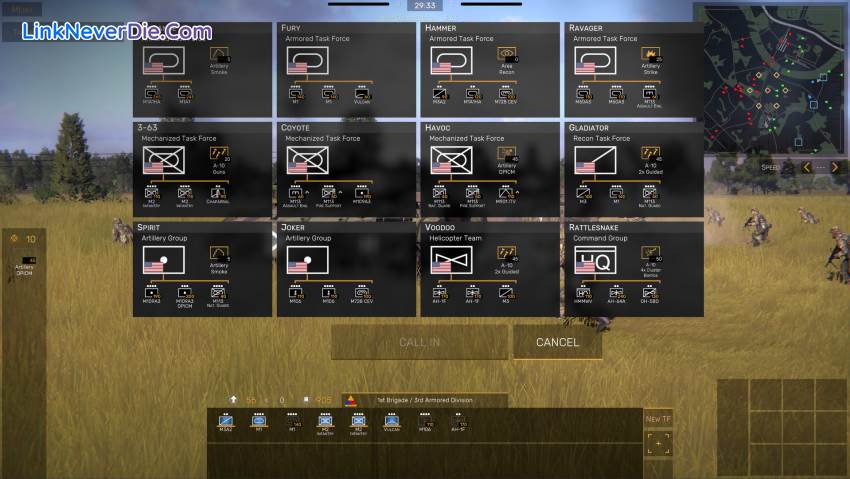Viewport: 850px width, 479px height.
Task: Select the Gladiator recon task force symbol
Action: coord(595,161)
